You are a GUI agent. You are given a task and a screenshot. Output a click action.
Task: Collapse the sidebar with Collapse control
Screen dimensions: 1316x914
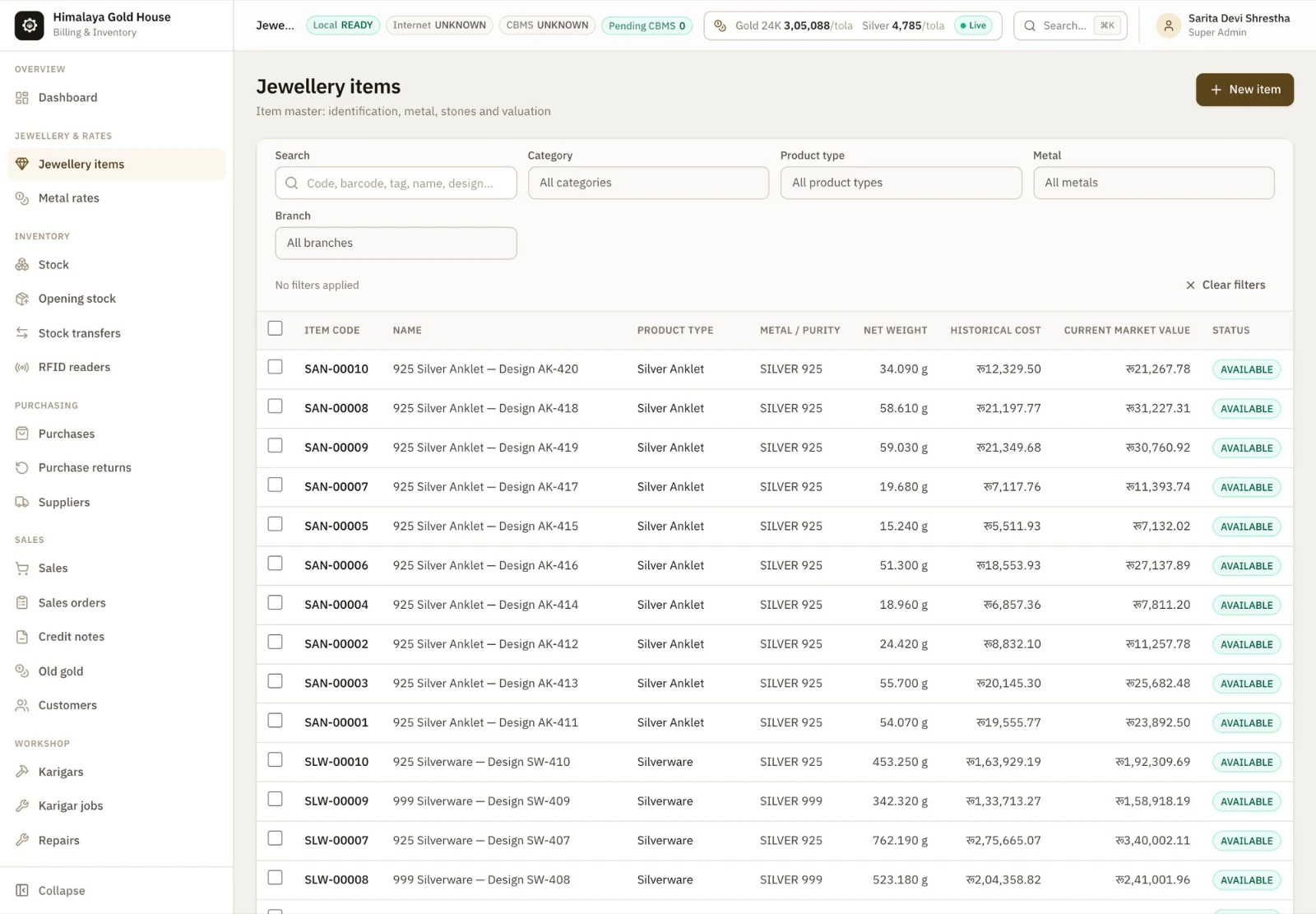[51, 890]
